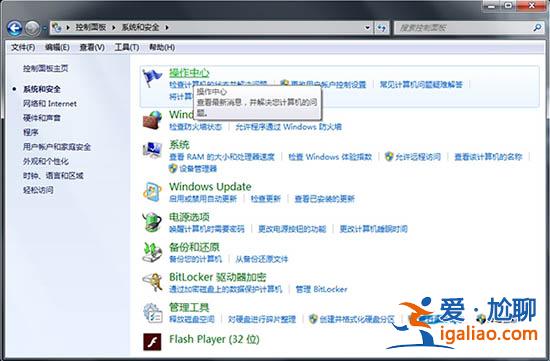The width and height of the screenshot is (550, 361).
Task: Open 从备份还原文件 link
Action: point(262,259)
